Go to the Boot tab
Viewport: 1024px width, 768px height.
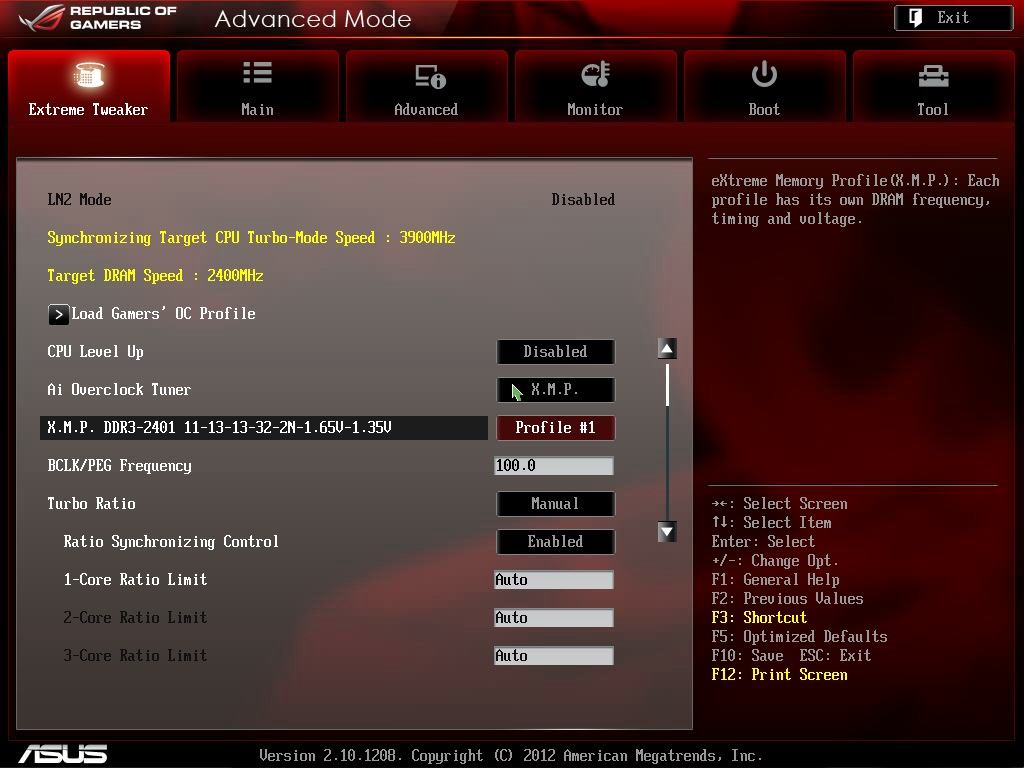point(764,86)
